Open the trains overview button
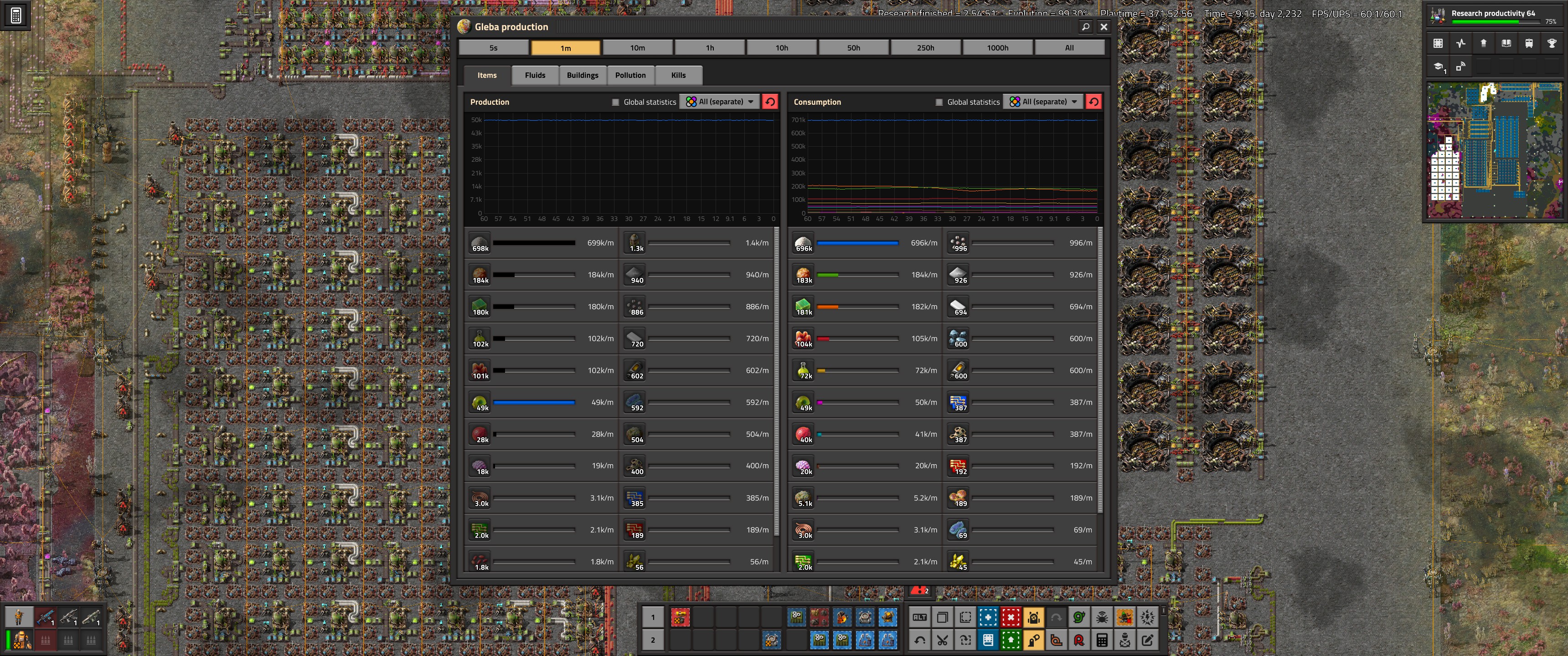 tap(1528, 43)
